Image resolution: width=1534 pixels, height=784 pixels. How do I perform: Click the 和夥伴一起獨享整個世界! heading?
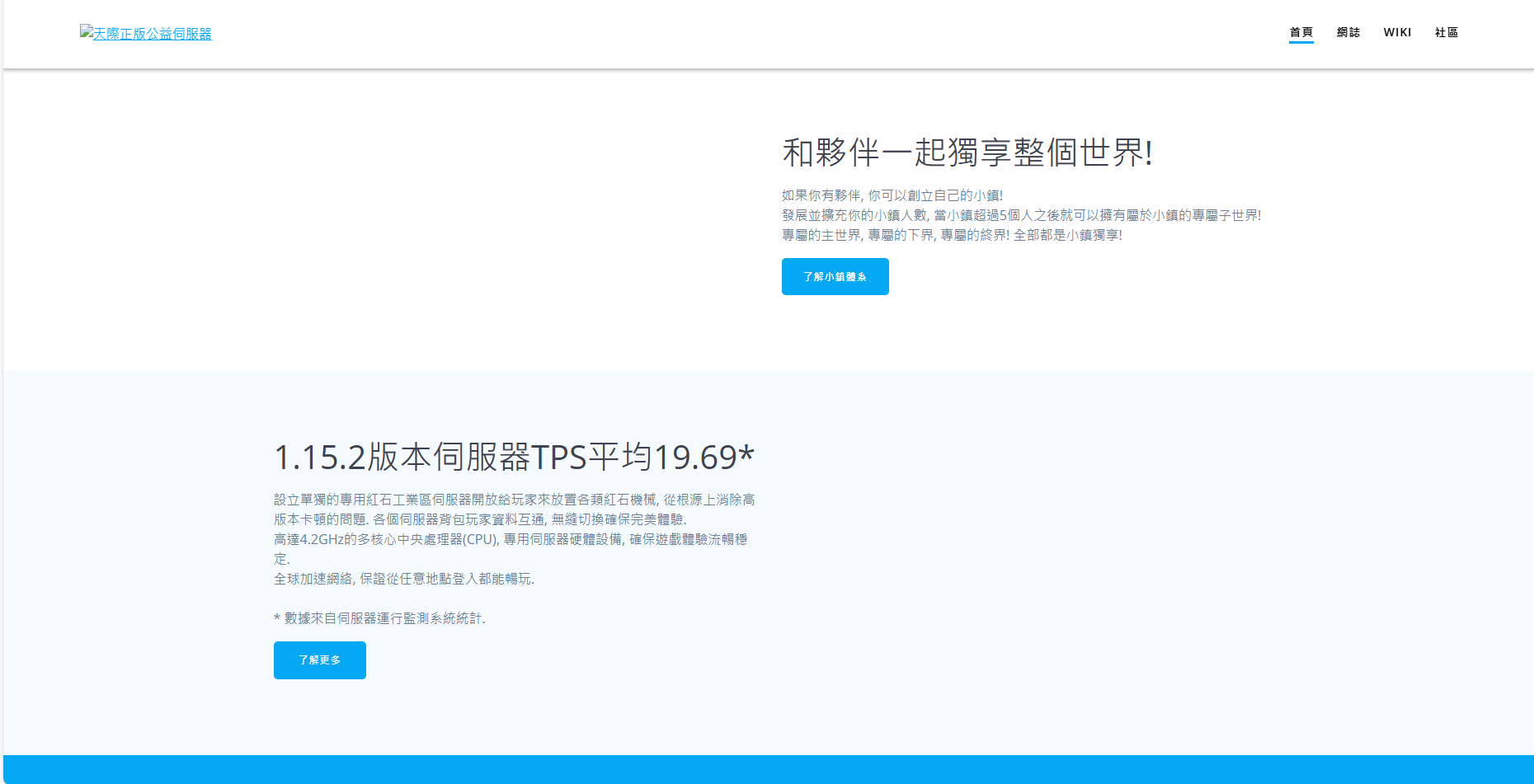click(x=967, y=153)
